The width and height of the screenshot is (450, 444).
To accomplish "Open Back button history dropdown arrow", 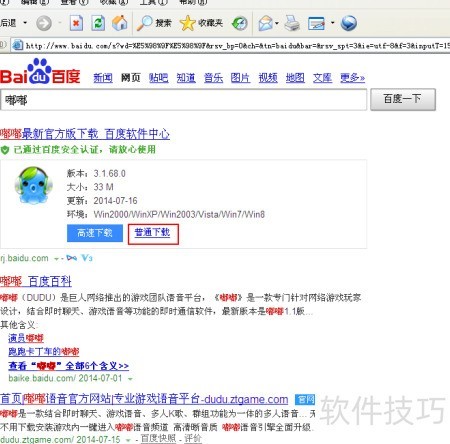I will click(25, 23).
